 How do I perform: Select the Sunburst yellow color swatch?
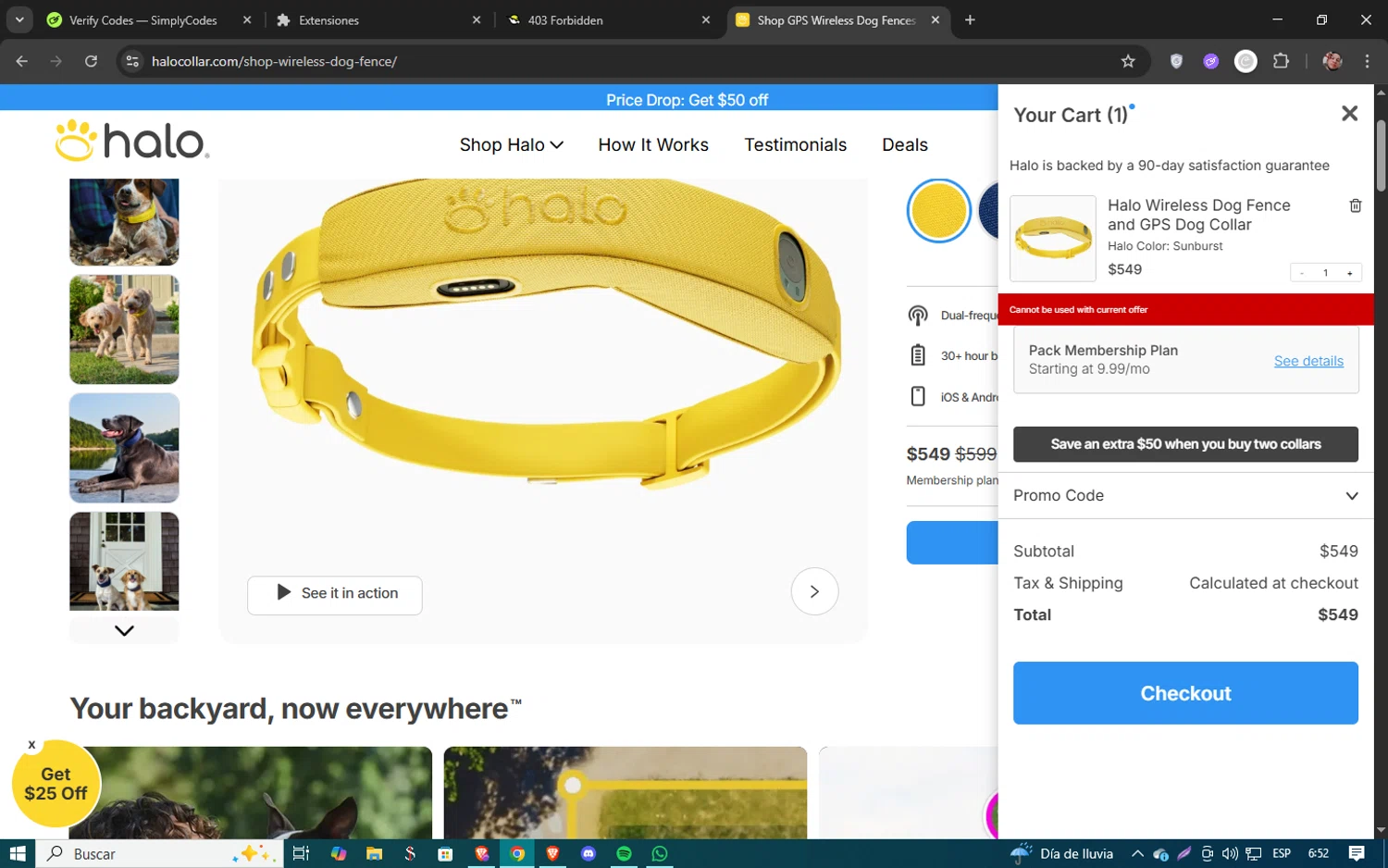[938, 211]
